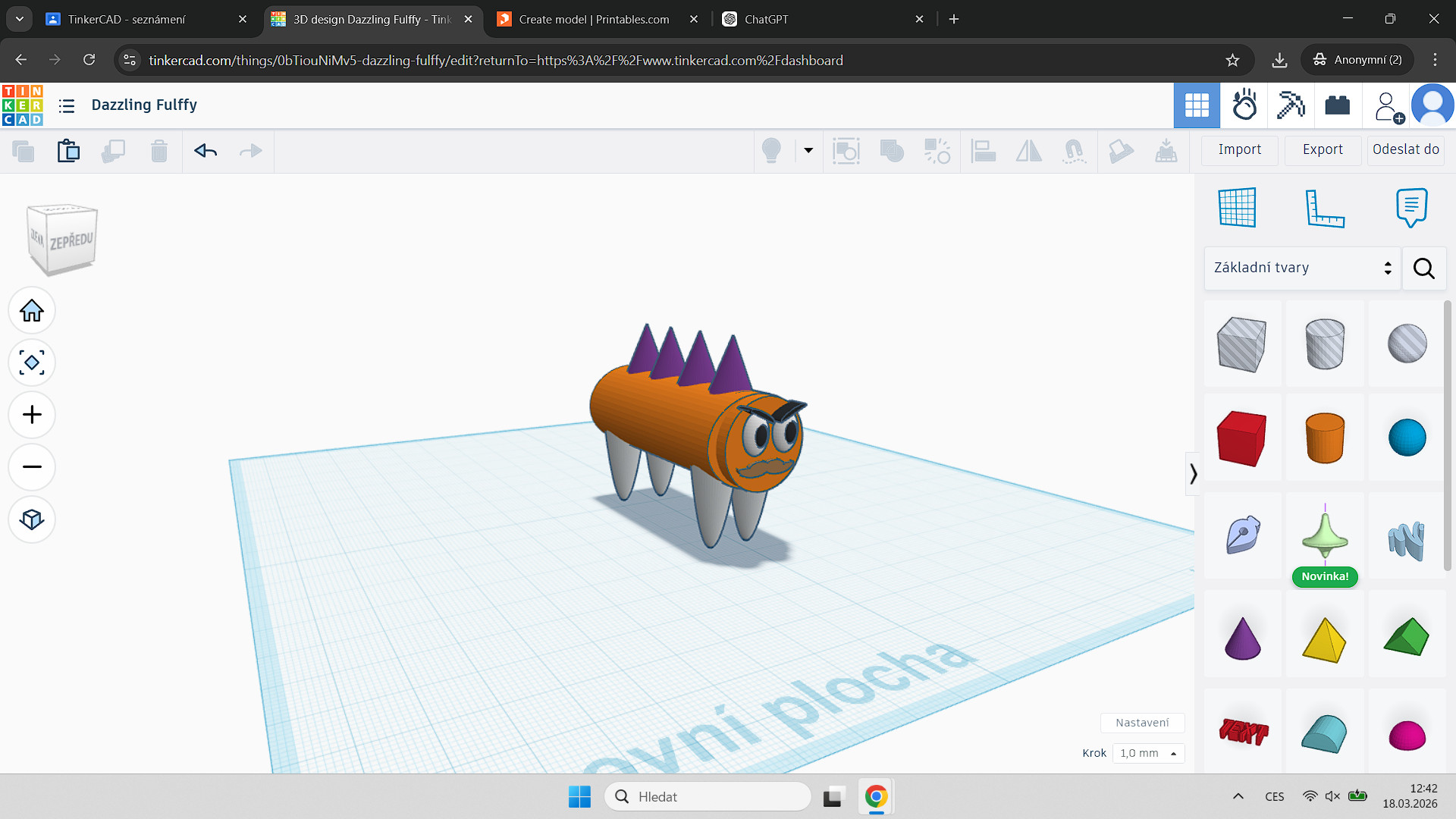Click the Export button

(1322, 149)
